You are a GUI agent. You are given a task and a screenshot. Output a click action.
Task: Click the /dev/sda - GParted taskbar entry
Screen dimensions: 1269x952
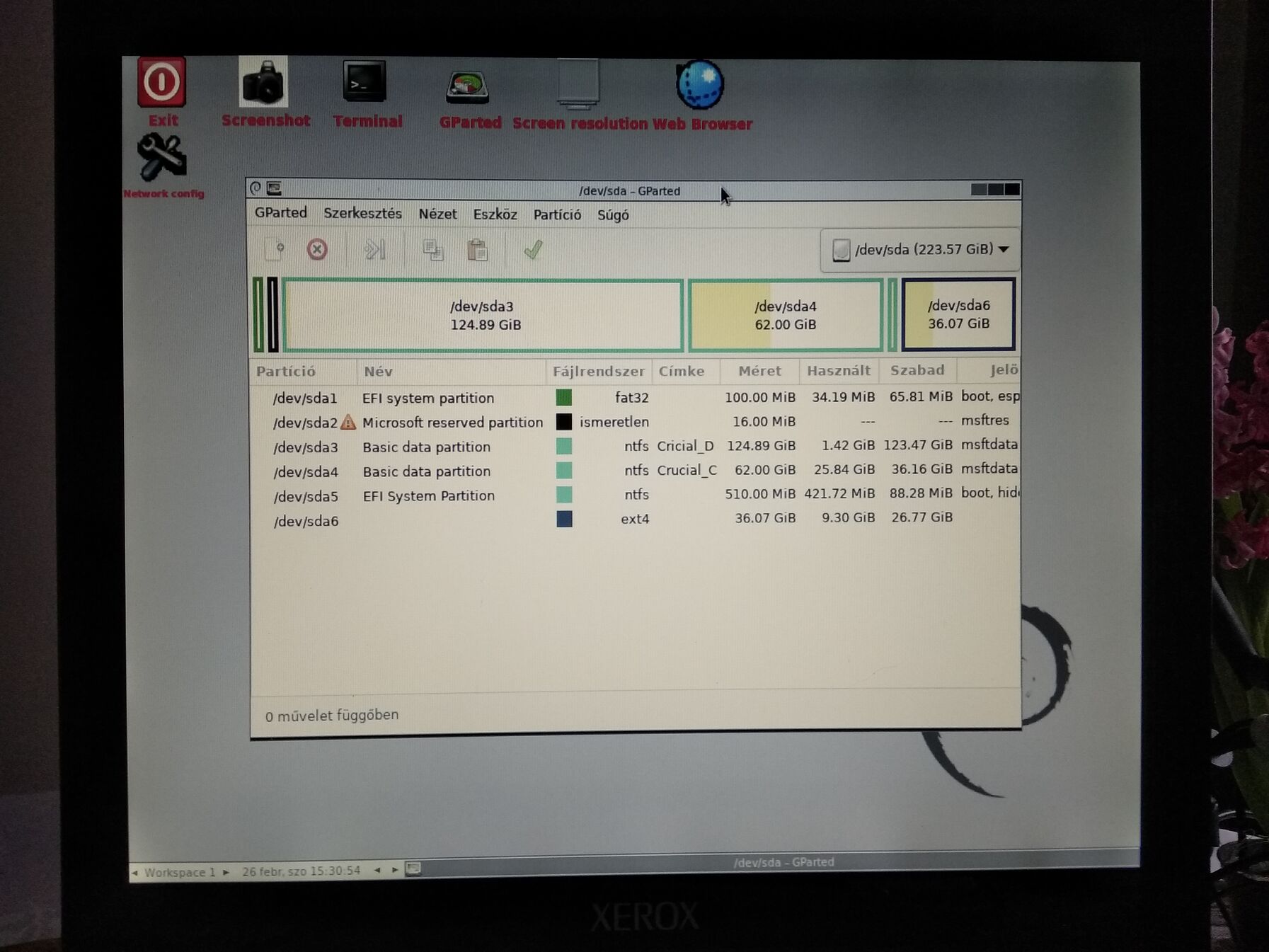pyautogui.click(x=783, y=862)
